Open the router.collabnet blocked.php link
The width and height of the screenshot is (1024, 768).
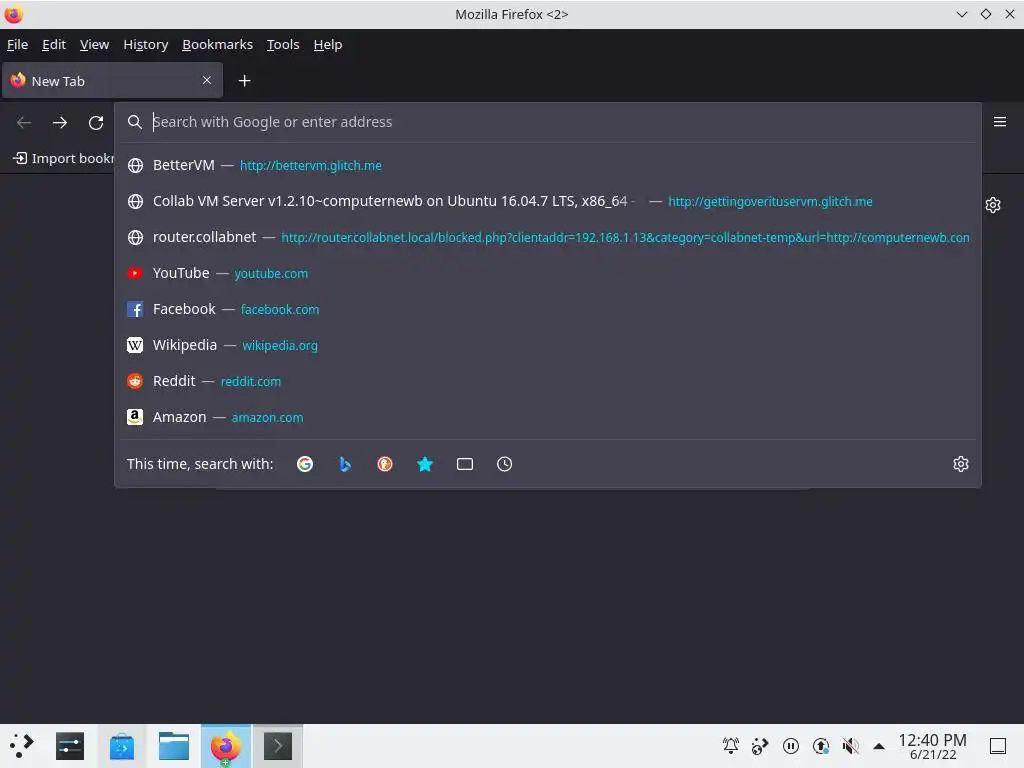(x=625, y=238)
